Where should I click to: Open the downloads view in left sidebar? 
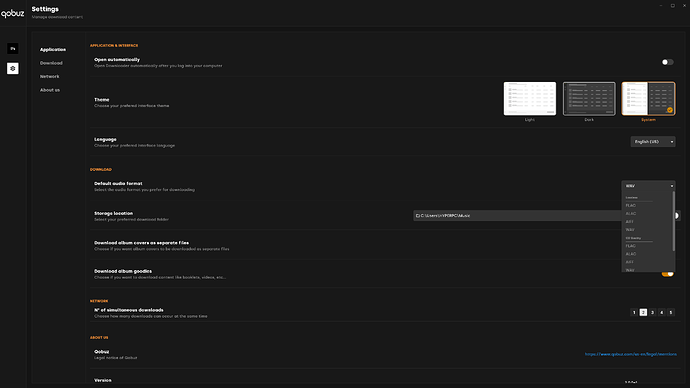pyautogui.click(x=13, y=48)
